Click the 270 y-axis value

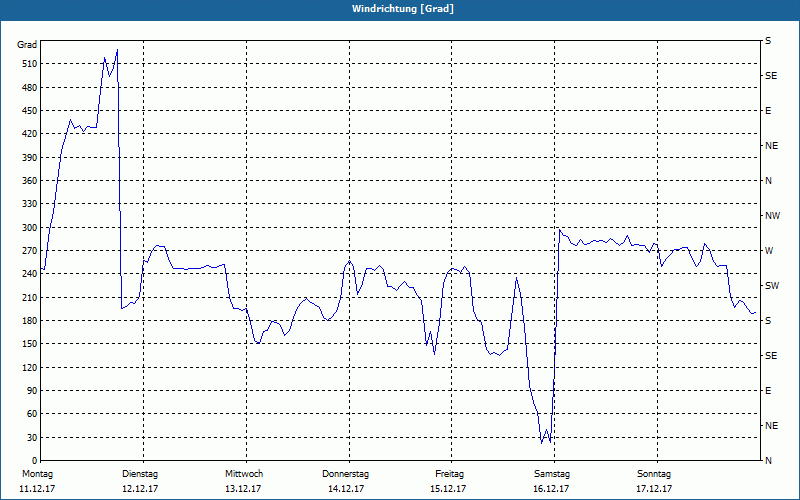29,251
